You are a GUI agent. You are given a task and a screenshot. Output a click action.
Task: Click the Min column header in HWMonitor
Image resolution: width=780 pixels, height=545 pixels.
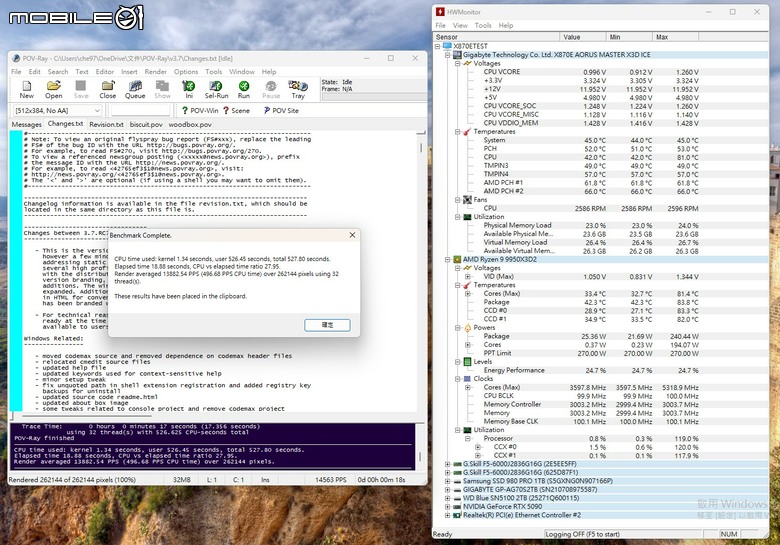point(629,37)
